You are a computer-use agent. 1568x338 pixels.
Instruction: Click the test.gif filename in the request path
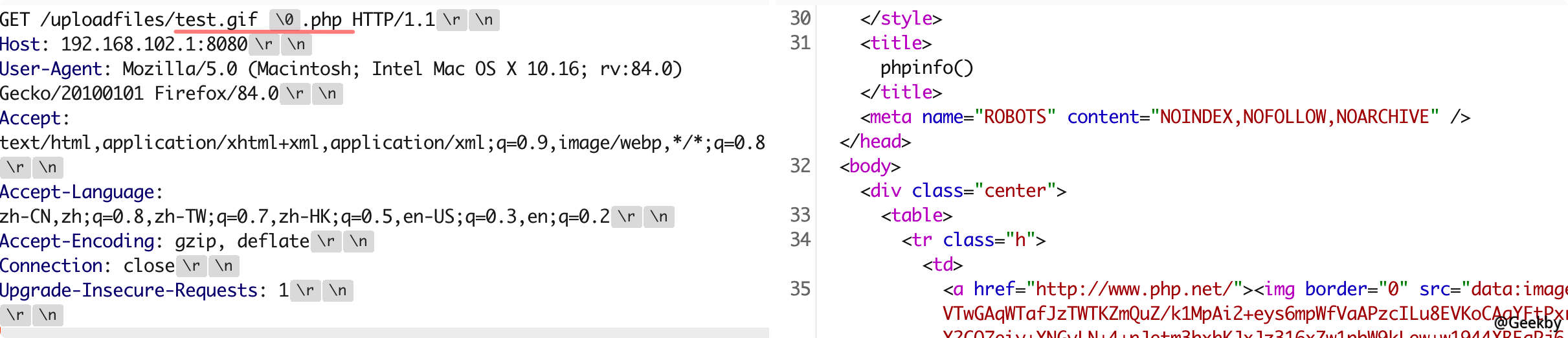216,20
